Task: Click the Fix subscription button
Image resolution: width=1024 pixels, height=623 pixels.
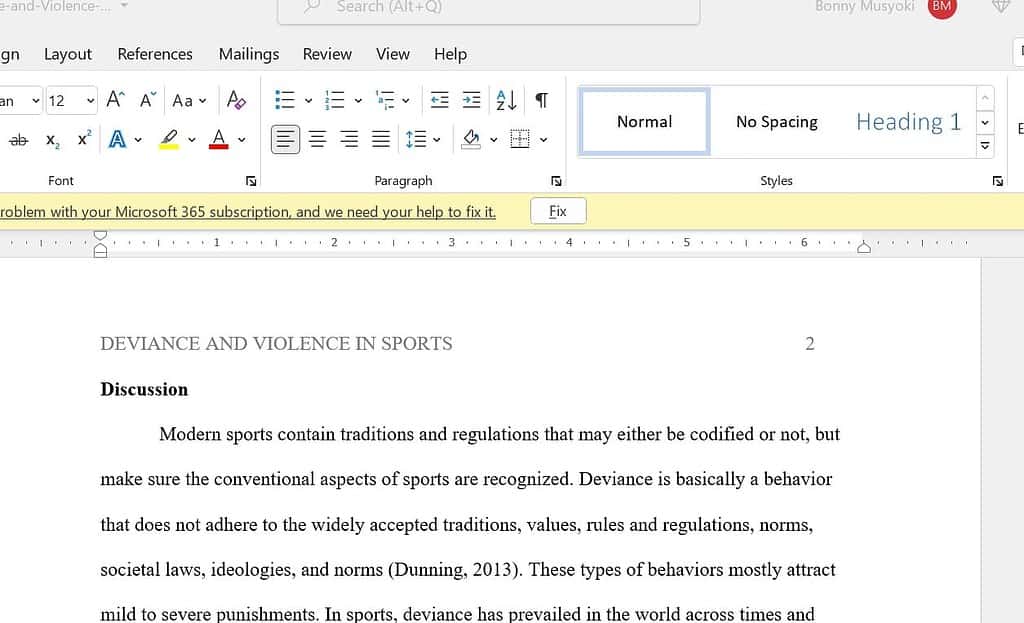Action: click(x=558, y=211)
